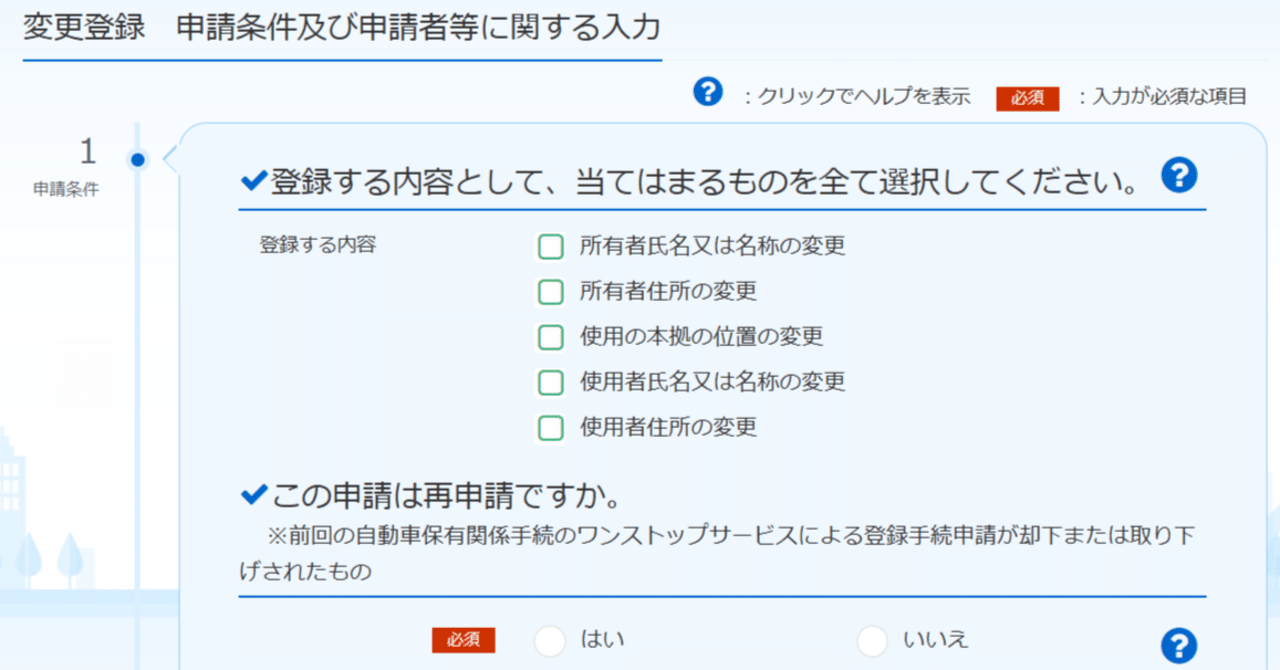Click the step 1 indicator dot
The image size is (1280, 670).
tap(137, 157)
